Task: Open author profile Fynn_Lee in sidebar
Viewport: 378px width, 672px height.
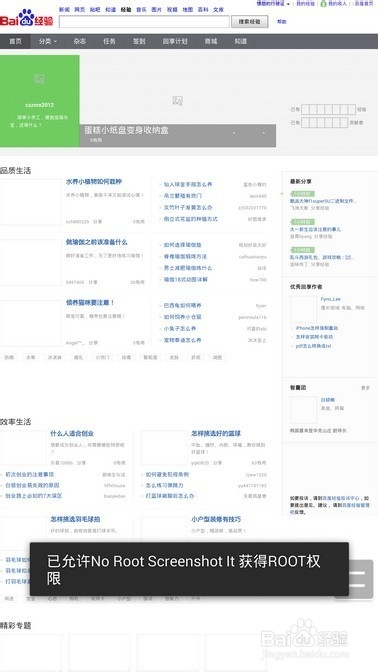Action: coord(331,299)
